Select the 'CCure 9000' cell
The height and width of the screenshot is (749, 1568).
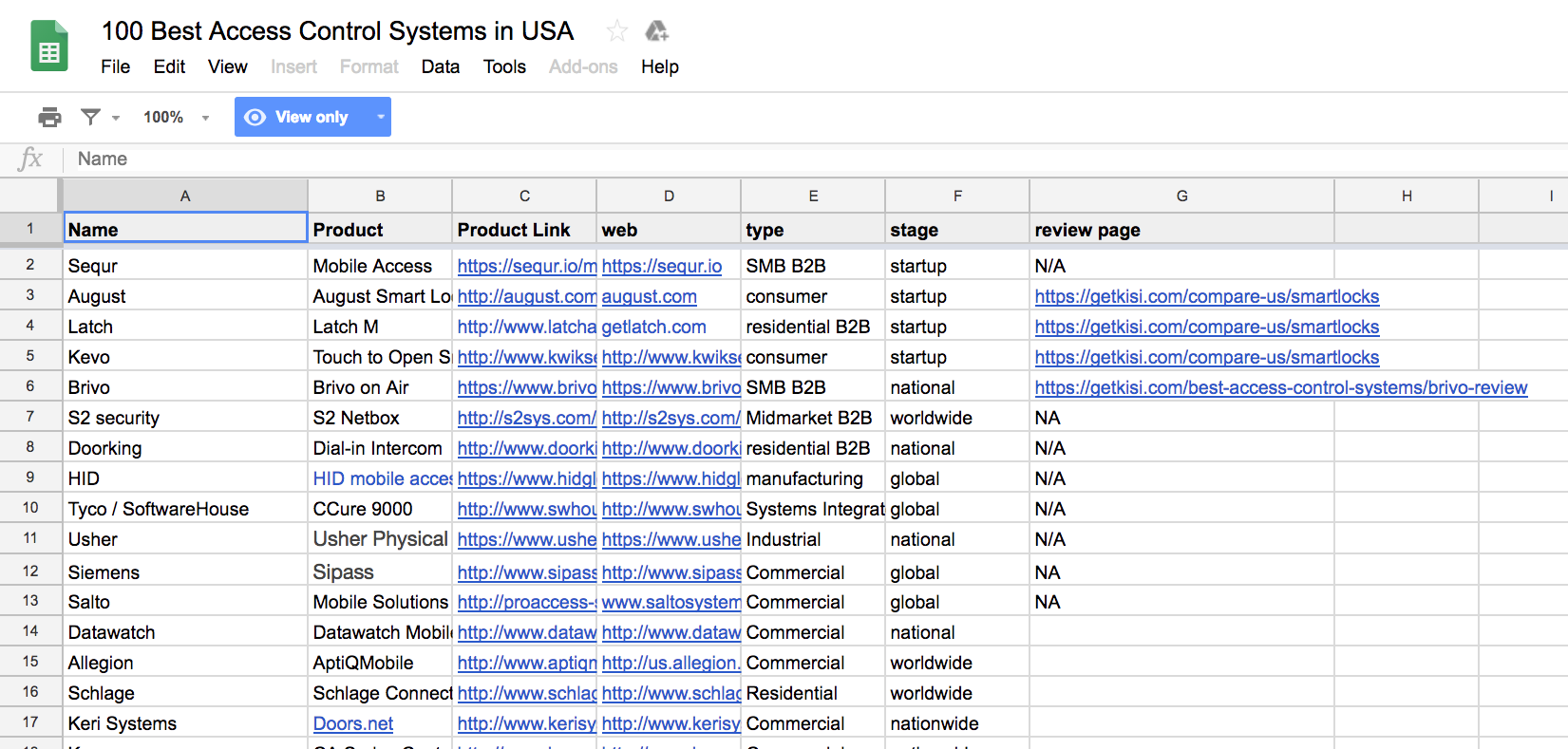point(380,509)
